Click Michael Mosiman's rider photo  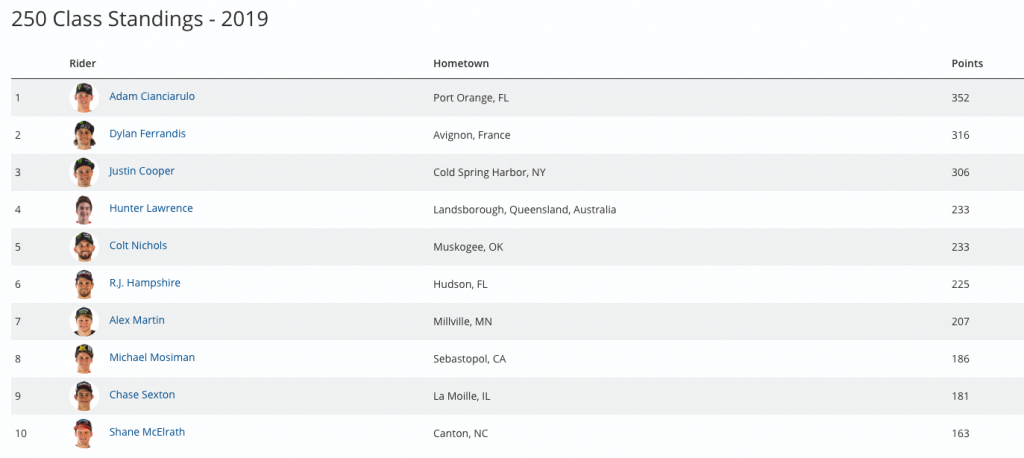point(85,358)
